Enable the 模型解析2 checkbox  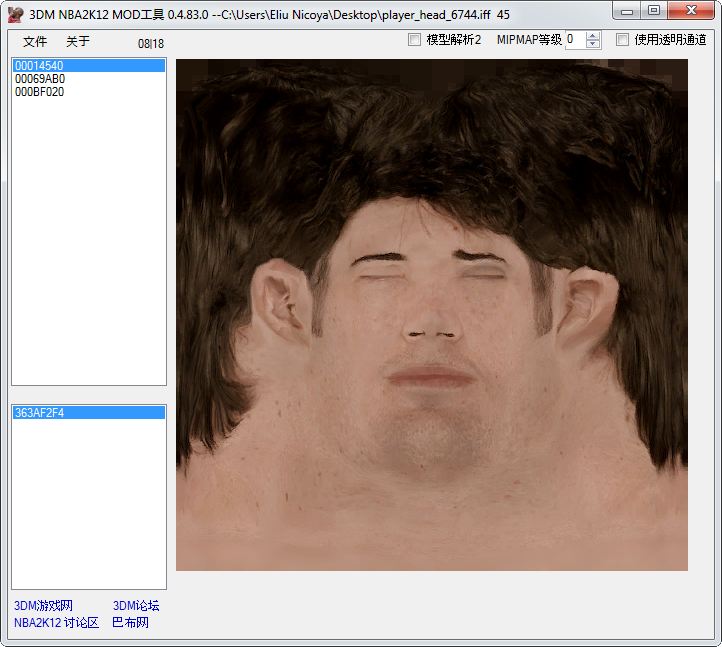click(414, 40)
